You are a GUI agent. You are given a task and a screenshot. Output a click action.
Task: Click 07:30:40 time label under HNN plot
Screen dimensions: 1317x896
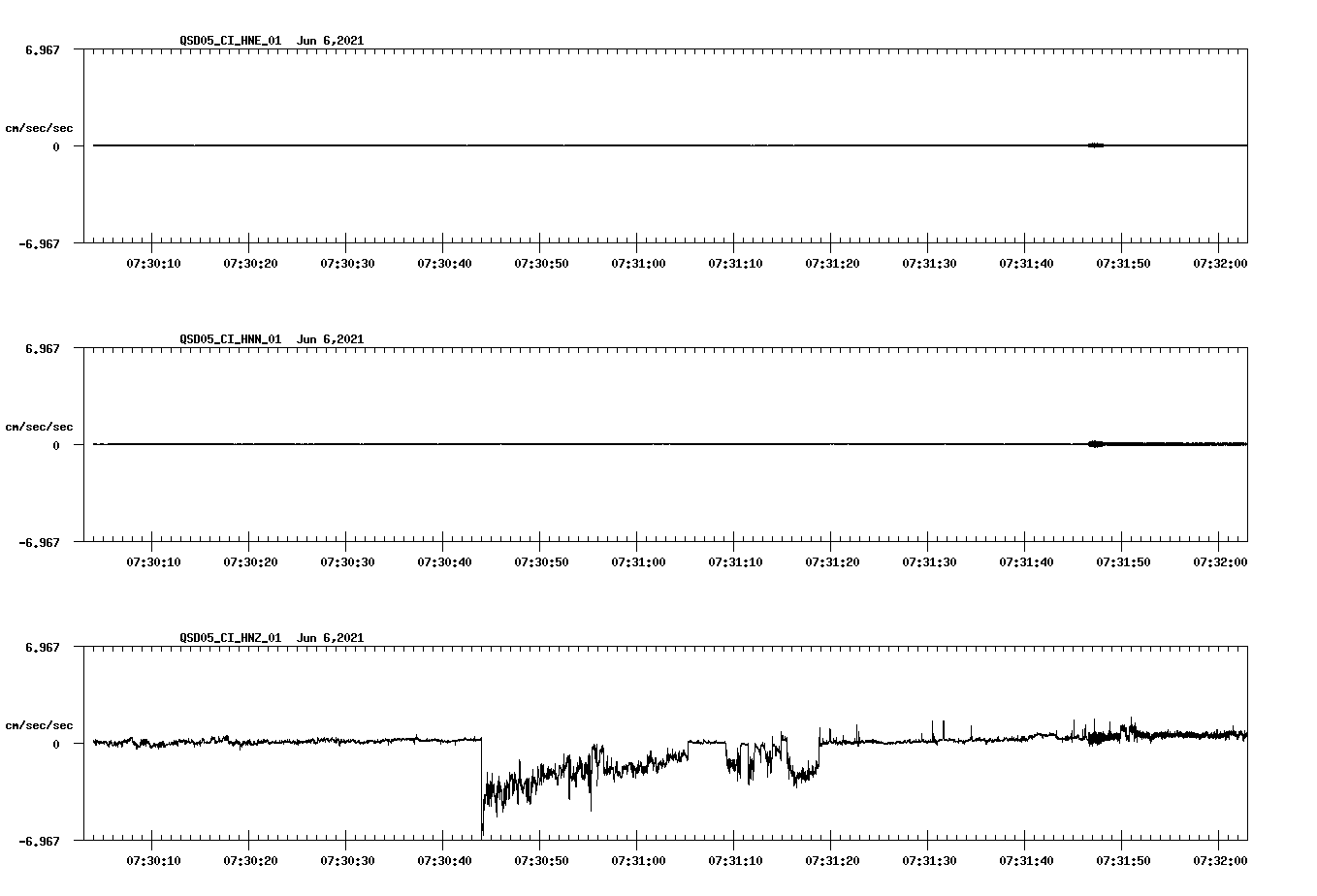(x=444, y=561)
